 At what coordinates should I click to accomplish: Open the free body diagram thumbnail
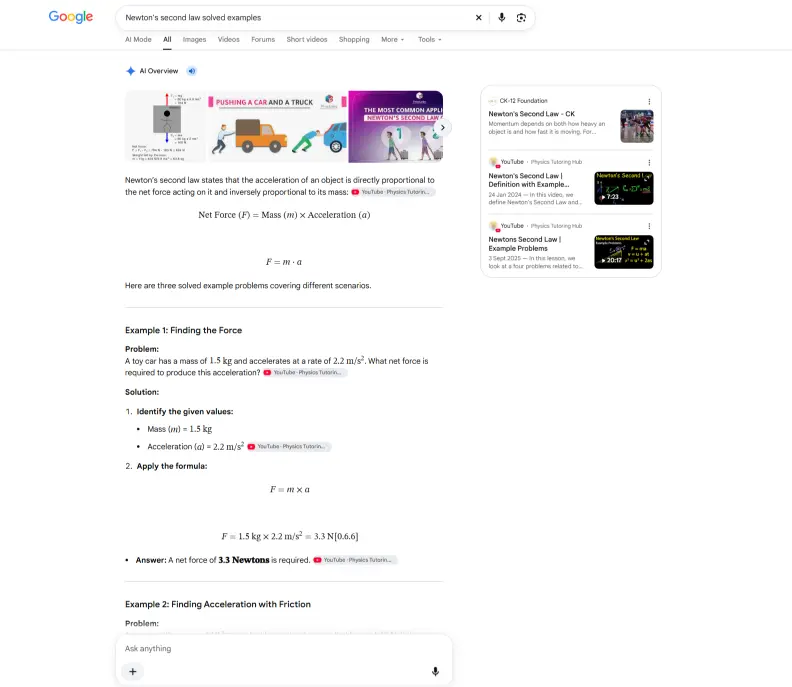pyautogui.click(x=166, y=127)
